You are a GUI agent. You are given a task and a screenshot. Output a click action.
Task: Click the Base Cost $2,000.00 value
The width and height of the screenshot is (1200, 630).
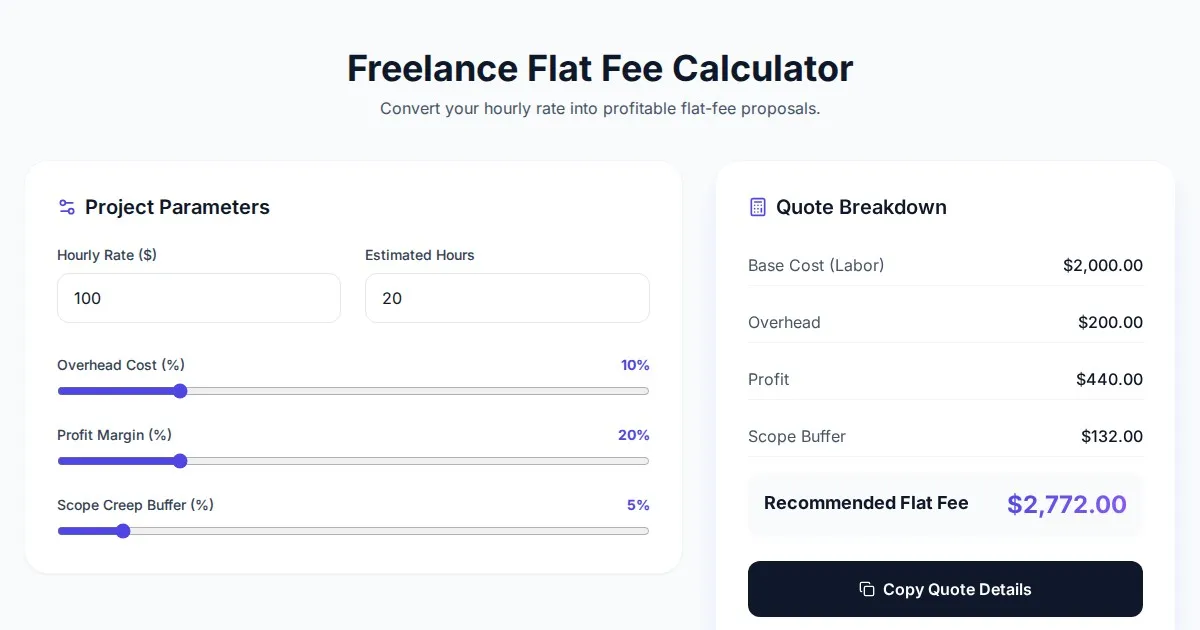[x=1102, y=265]
